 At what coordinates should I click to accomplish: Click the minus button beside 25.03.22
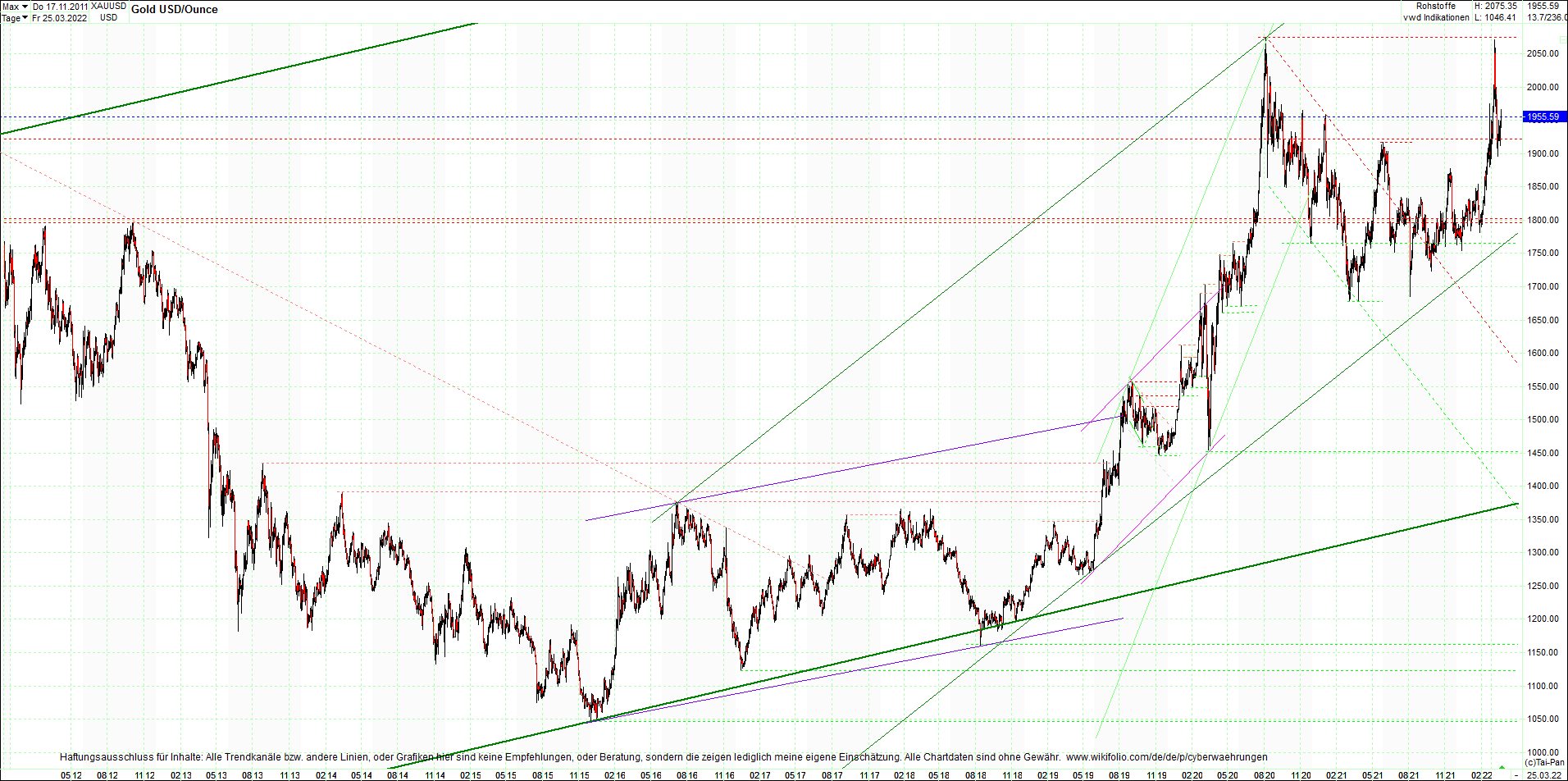pyautogui.click(x=1517, y=775)
